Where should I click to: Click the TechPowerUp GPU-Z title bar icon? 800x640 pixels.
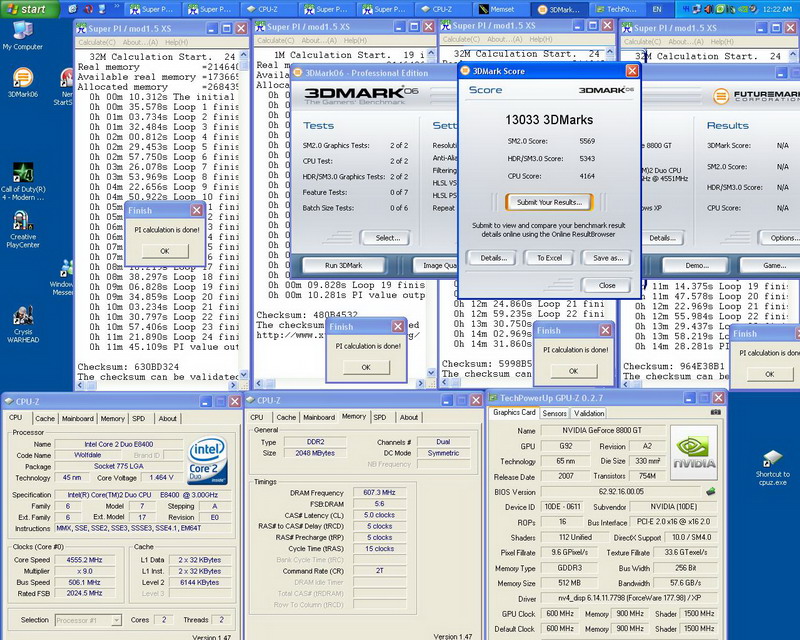(493, 398)
